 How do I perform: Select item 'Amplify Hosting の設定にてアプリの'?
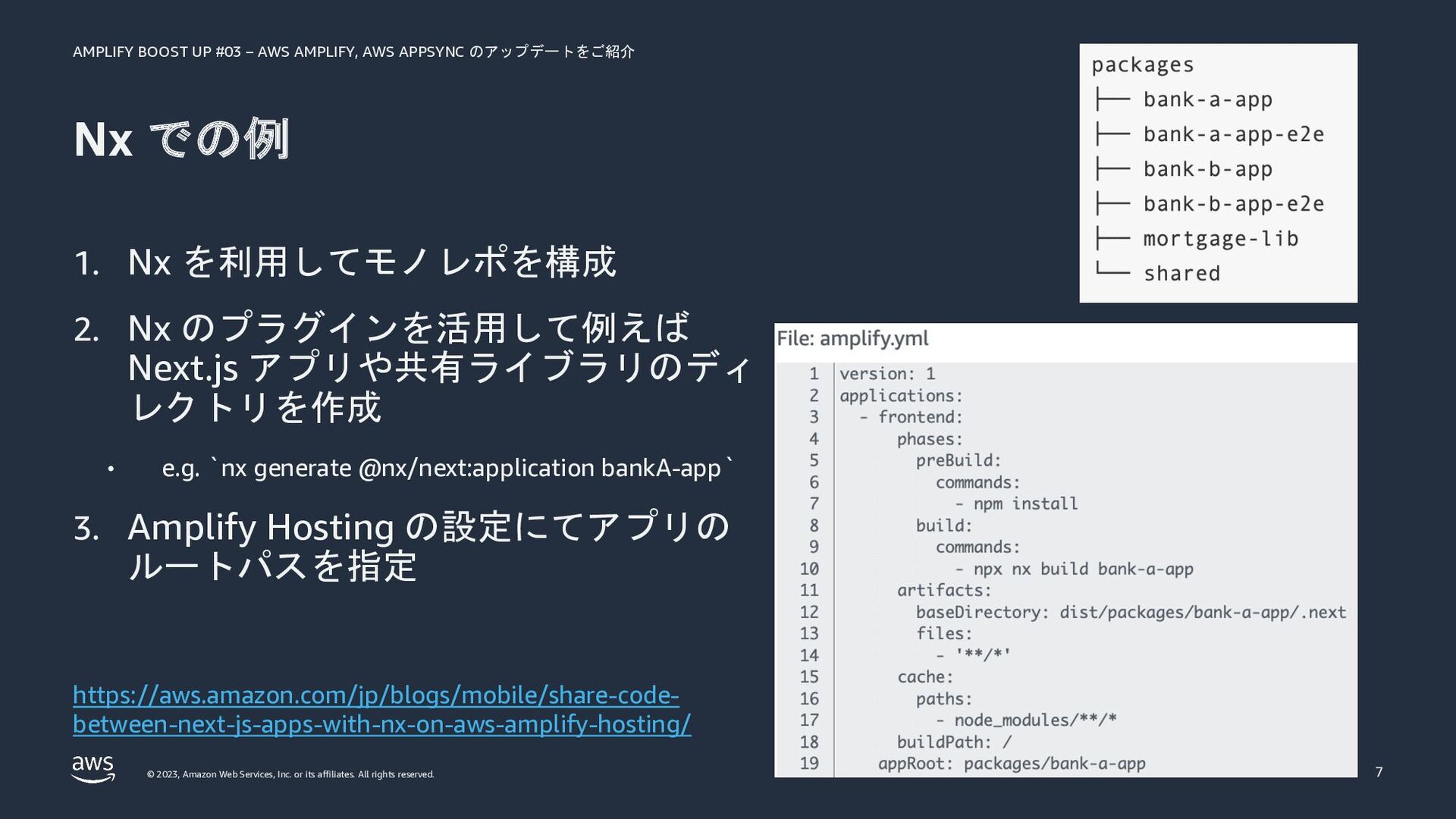(x=428, y=526)
